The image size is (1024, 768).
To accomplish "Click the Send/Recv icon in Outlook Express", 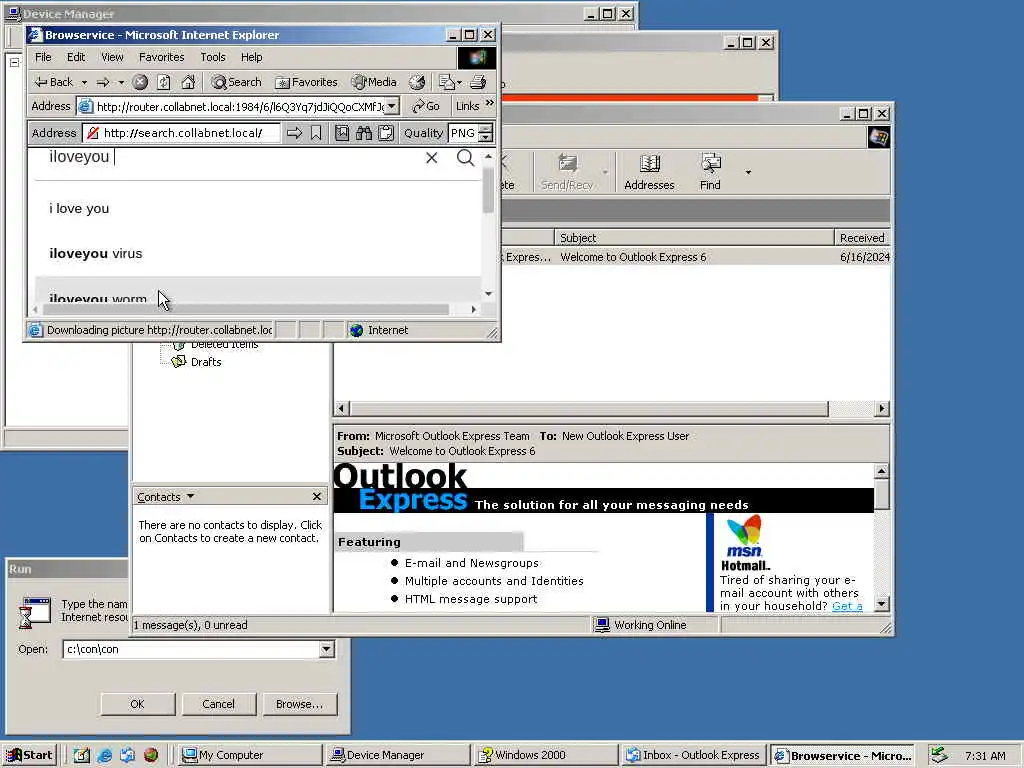I will (567, 172).
